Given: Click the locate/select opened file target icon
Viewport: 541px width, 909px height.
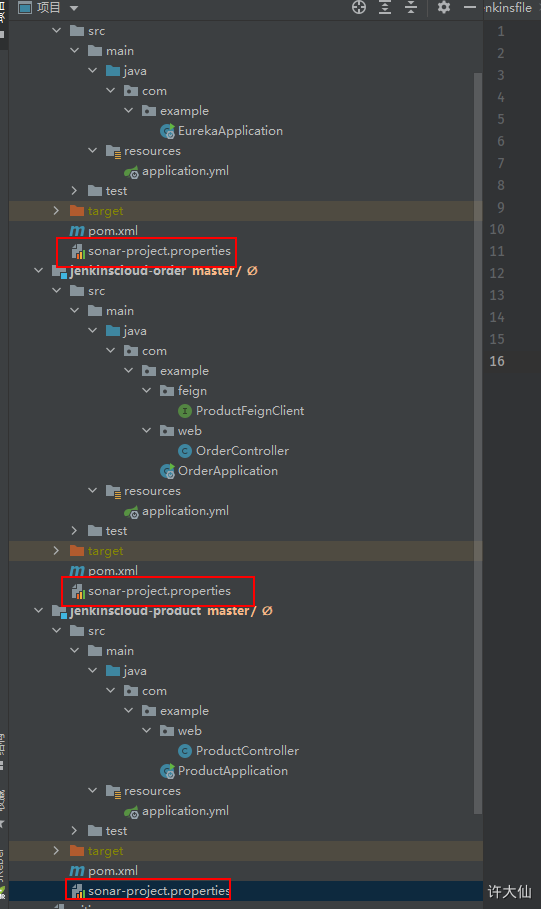Looking at the screenshot, I should [359, 8].
